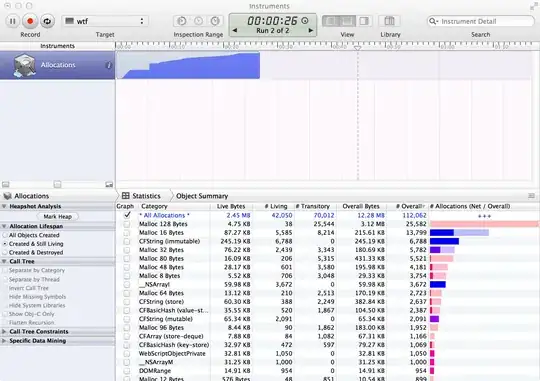
Task: Toggle the middle view pane button
Action: coord(347,21)
